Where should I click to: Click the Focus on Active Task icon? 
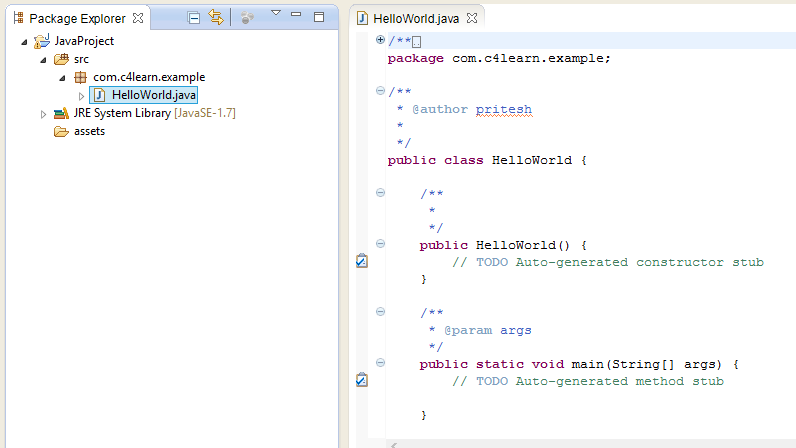pyautogui.click(x=247, y=18)
